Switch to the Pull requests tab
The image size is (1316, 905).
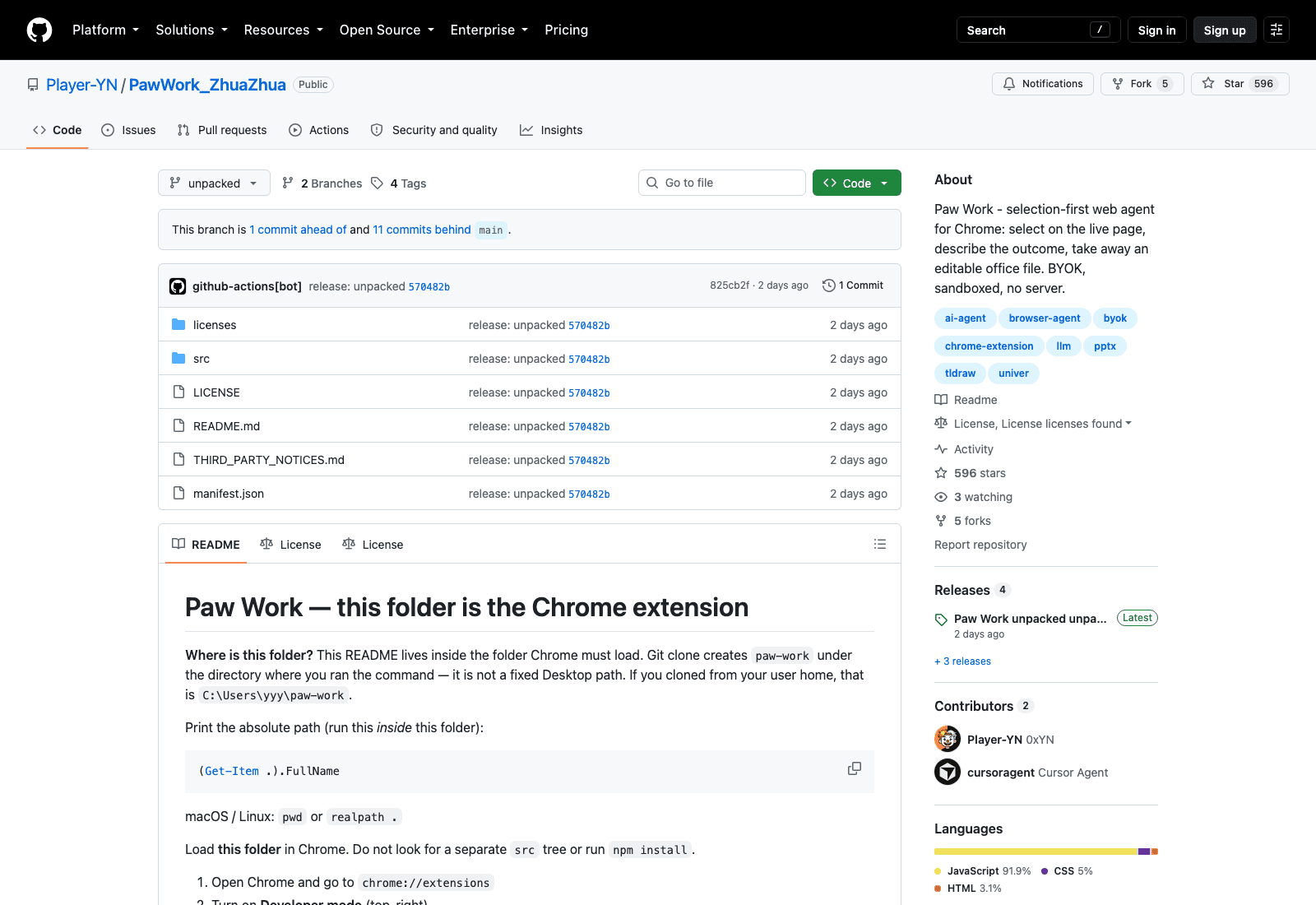(222, 130)
